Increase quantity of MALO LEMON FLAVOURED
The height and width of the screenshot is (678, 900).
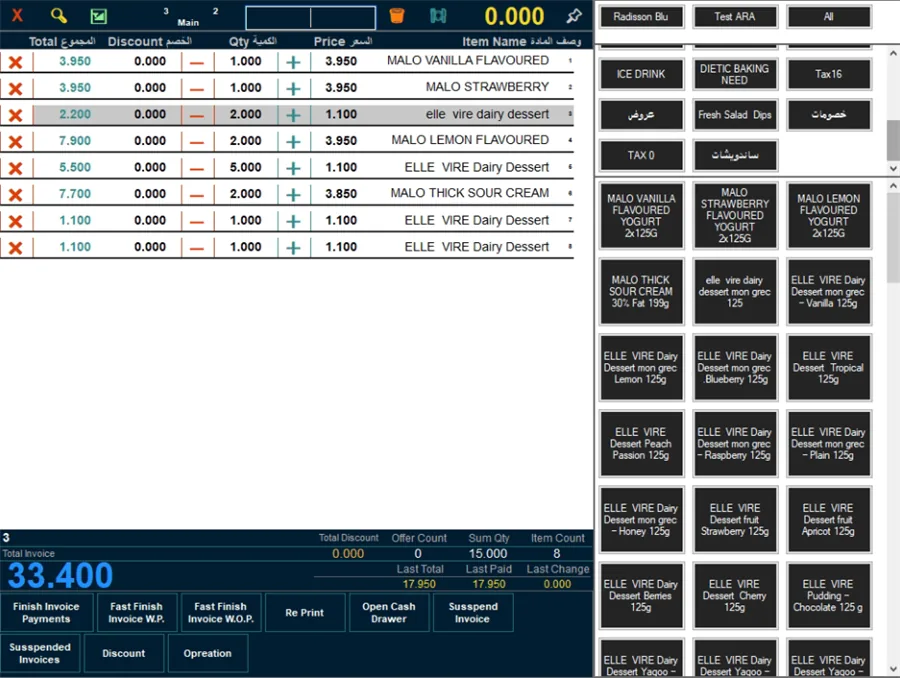coord(293,141)
